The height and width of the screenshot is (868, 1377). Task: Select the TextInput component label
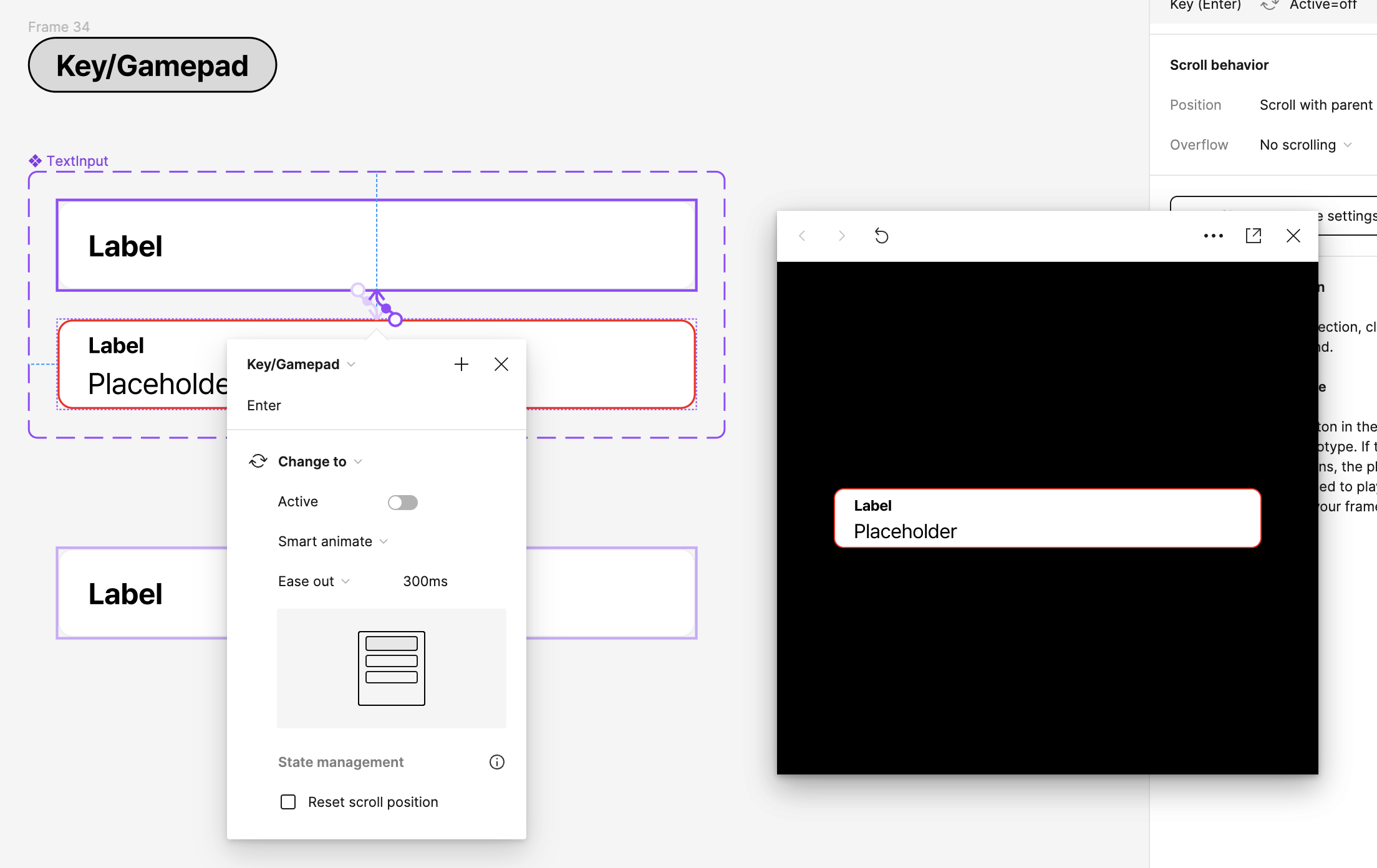click(77, 161)
